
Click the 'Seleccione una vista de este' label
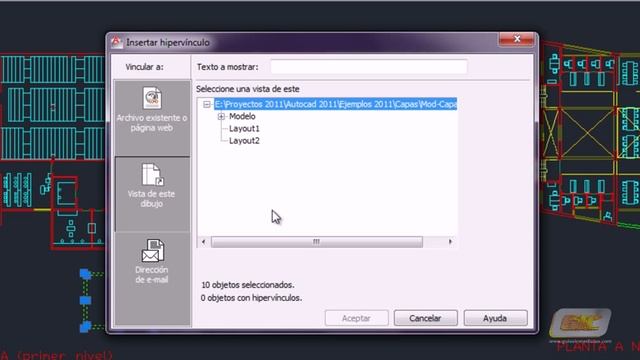click(248, 89)
